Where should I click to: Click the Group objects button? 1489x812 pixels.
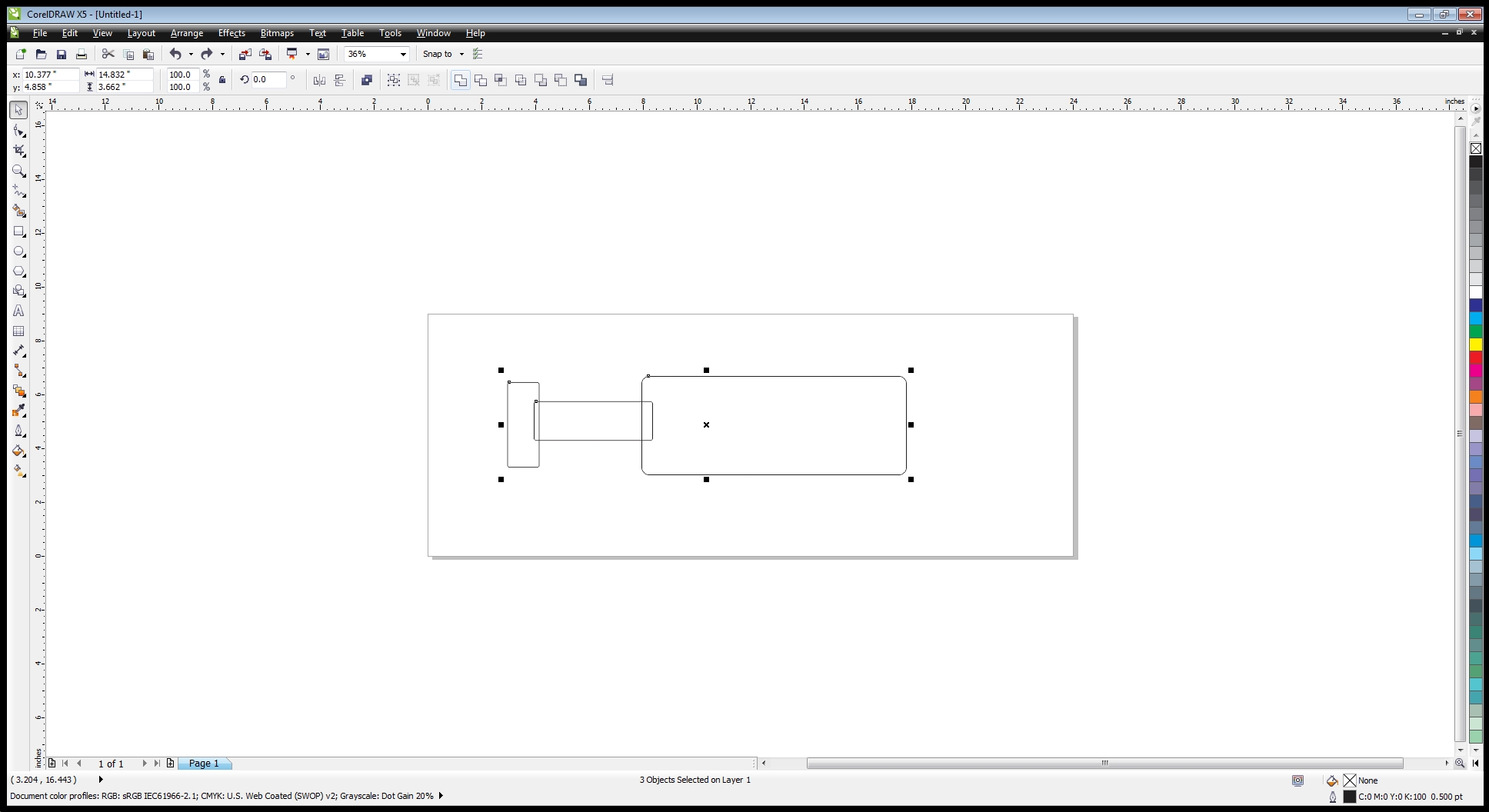(x=394, y=80)
